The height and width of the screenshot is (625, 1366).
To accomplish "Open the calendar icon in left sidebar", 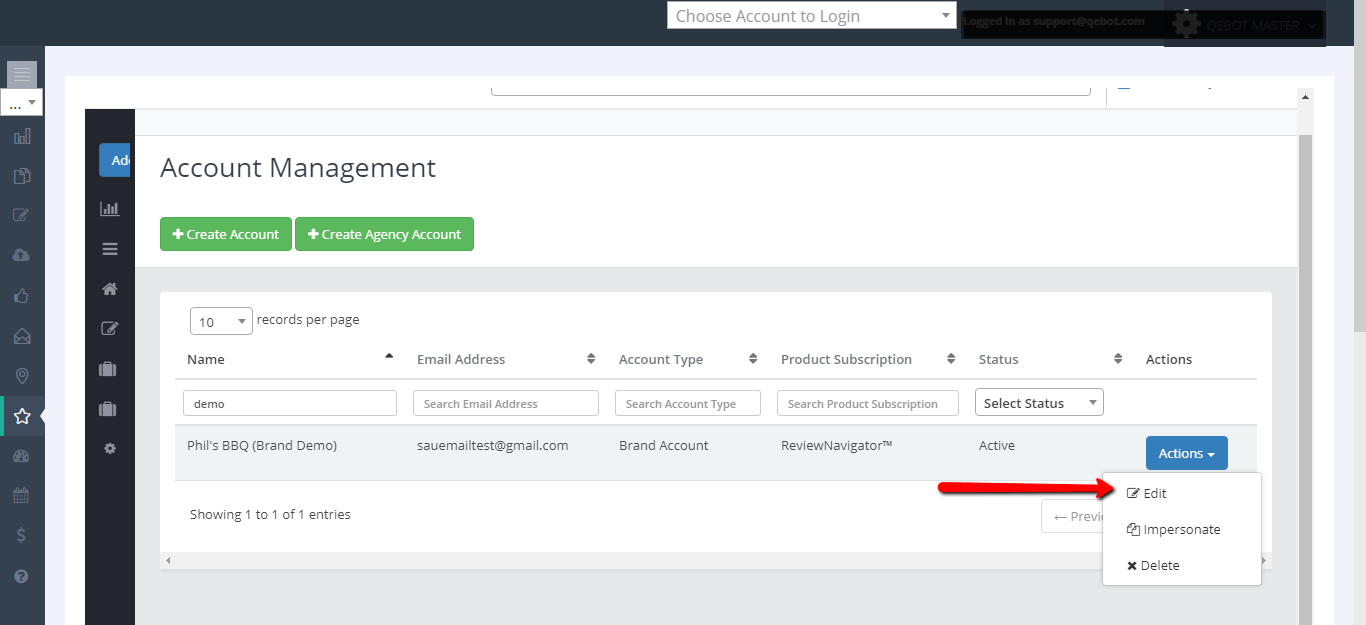I will tap(22, 496).
